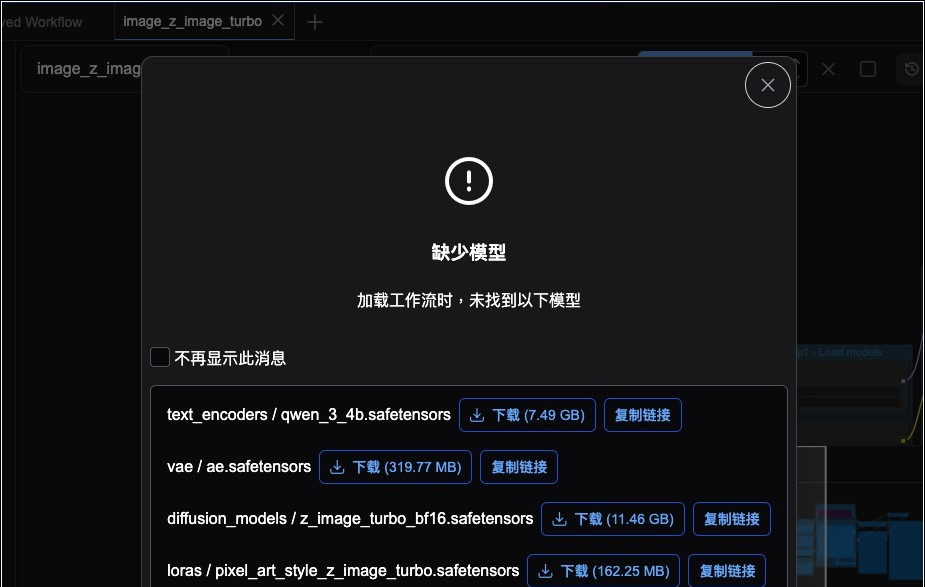The height and width of the screenshot is (587, 925).
Task: Download pixel_art_style_z_image_turbo.safetensors
Action: (603, 570)
